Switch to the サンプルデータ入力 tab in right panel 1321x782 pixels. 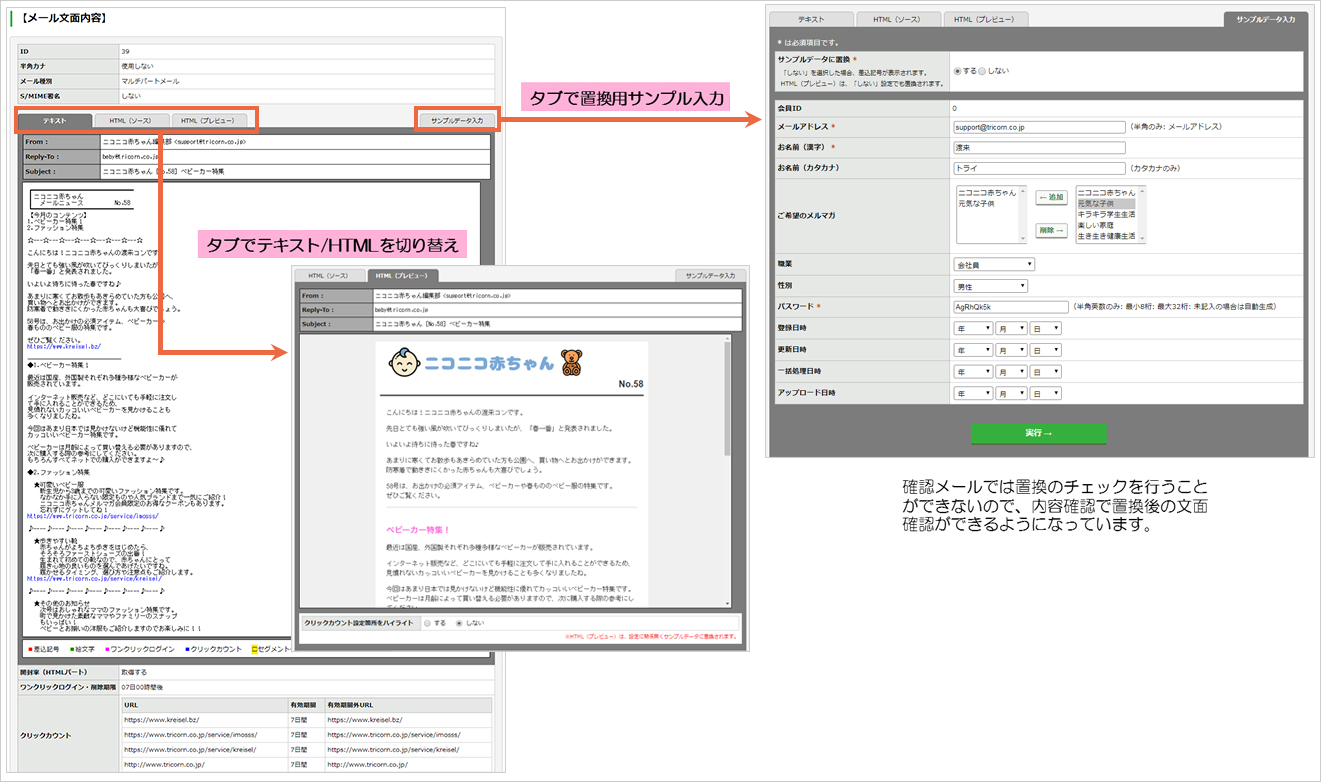point(1265,19)
